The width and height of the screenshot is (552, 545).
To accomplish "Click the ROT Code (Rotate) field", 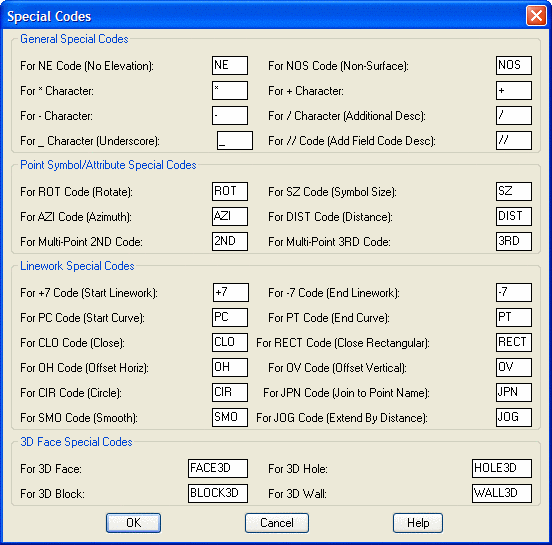I will click(230, 192).
